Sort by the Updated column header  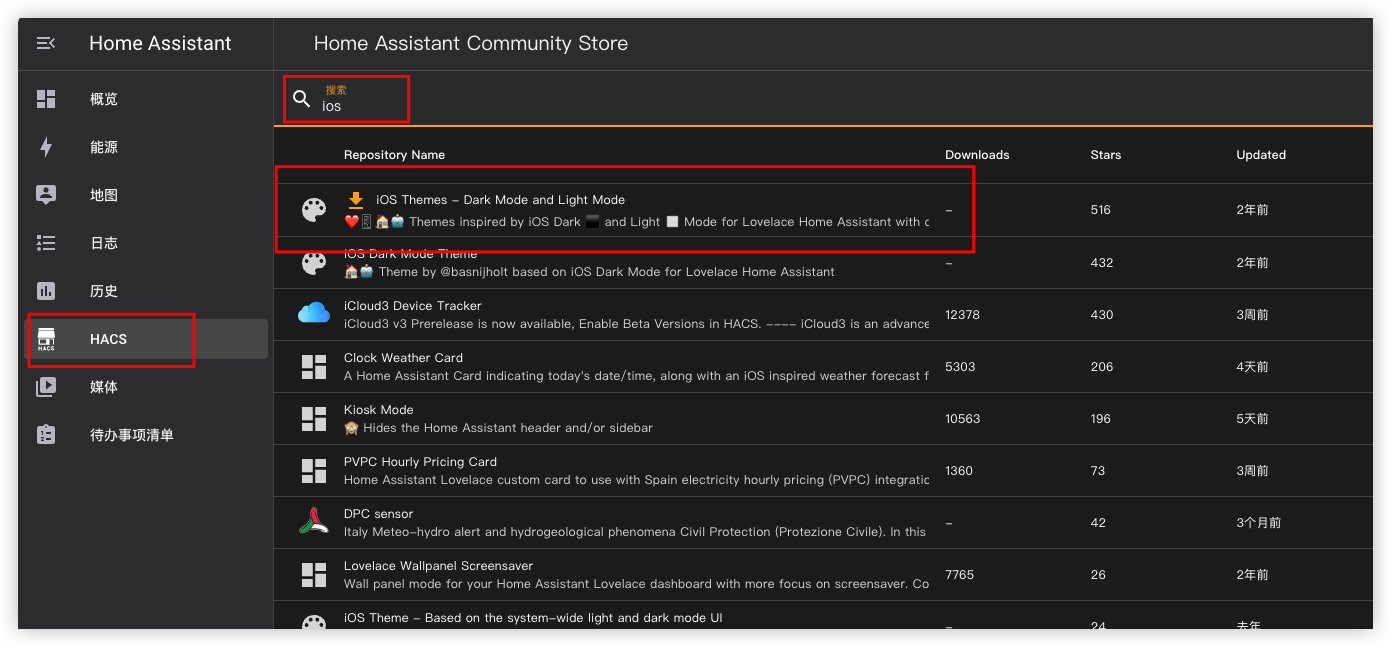point(1260,155)
